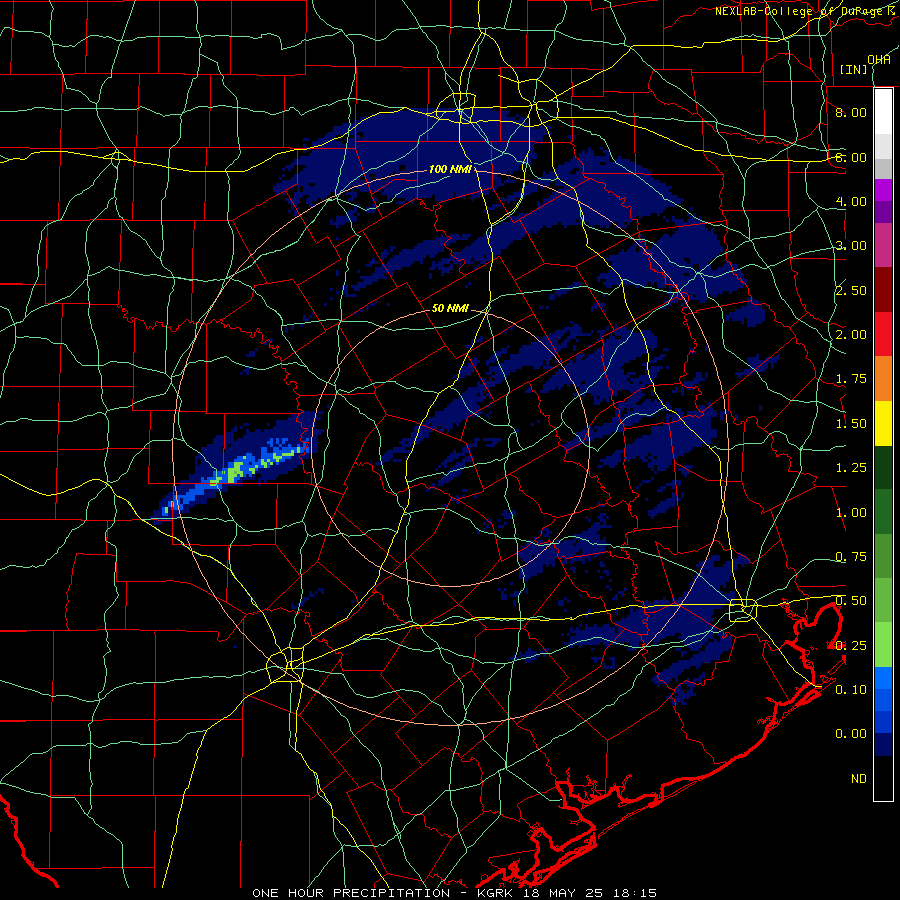Pick the pink legend swatch near 3.00
This screenshot has width=900, height=900.
[883, 245]
